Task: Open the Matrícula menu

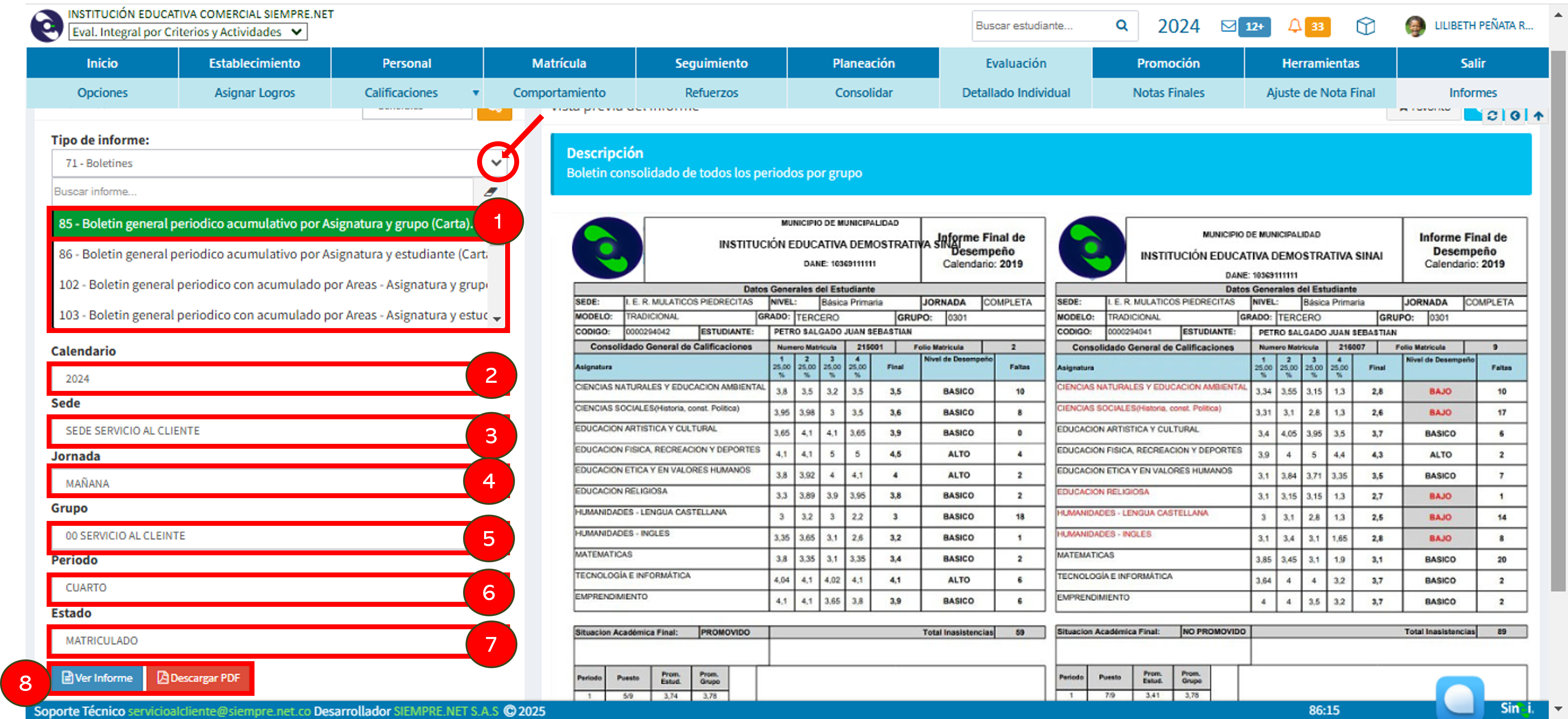Action: click(x=559, y=63)
